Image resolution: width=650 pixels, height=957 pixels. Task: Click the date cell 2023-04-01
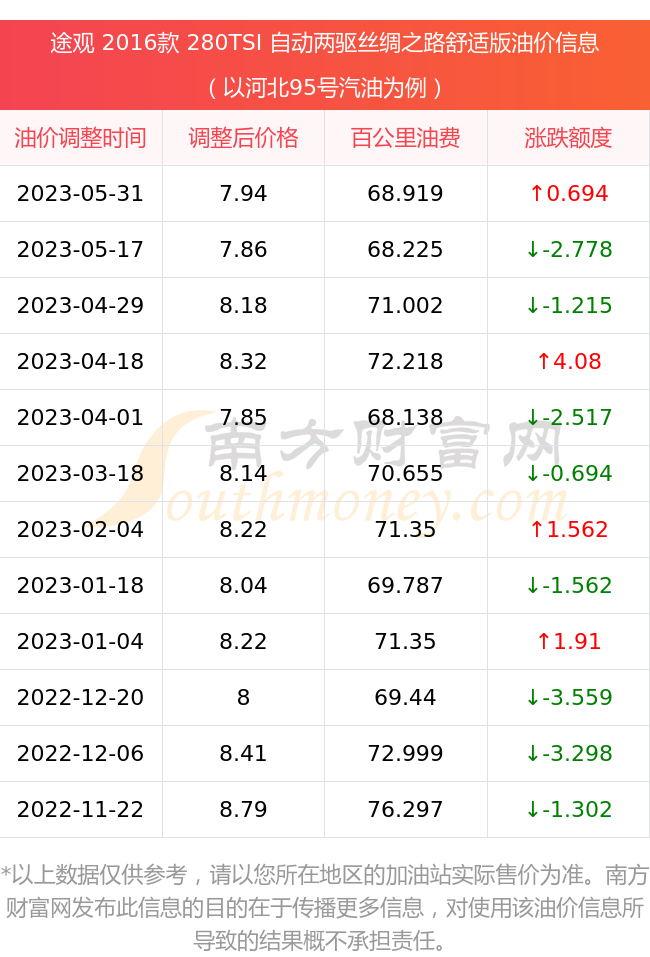[80, 417]
